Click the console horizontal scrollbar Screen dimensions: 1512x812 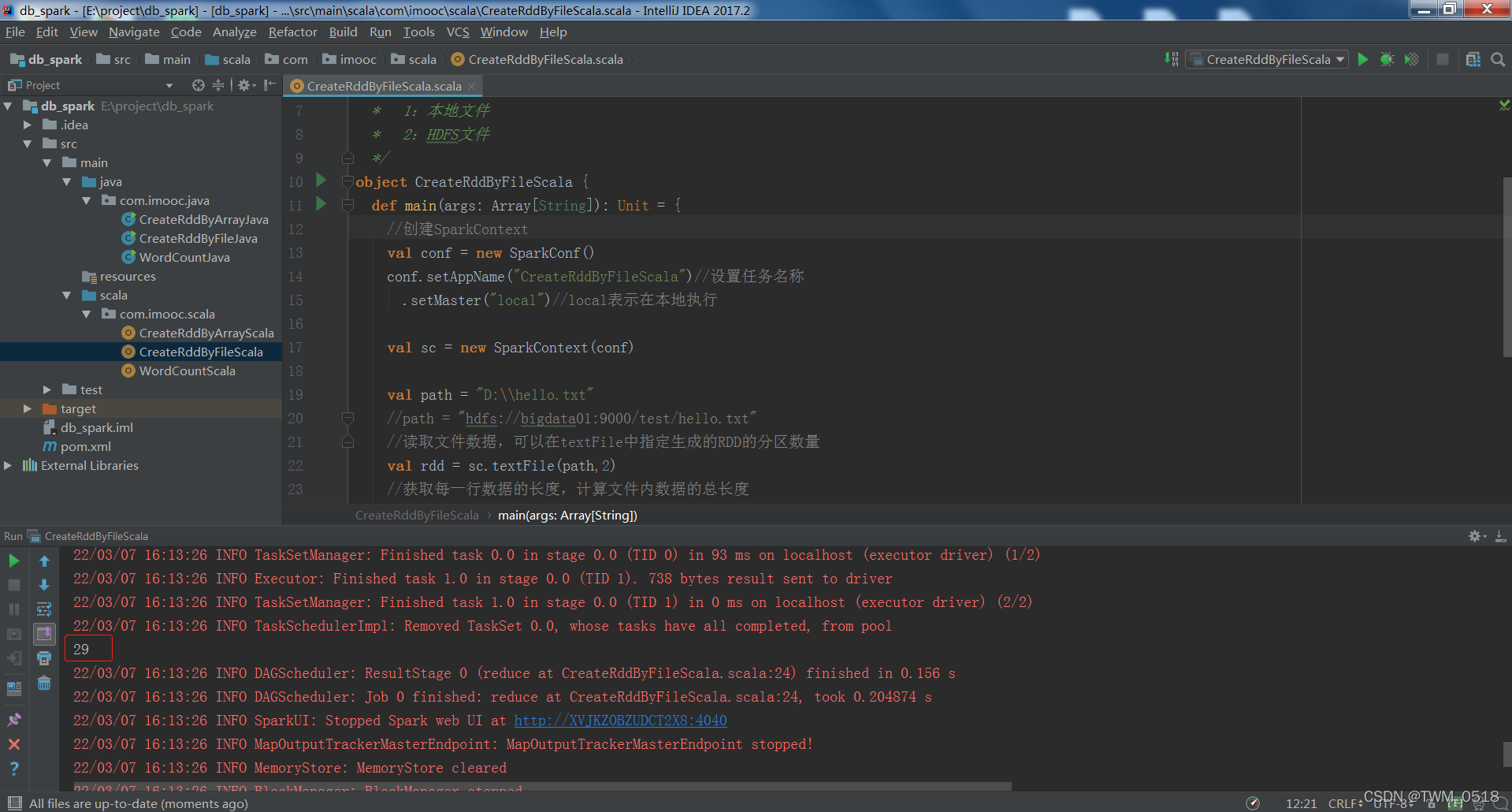click(542, 787)
